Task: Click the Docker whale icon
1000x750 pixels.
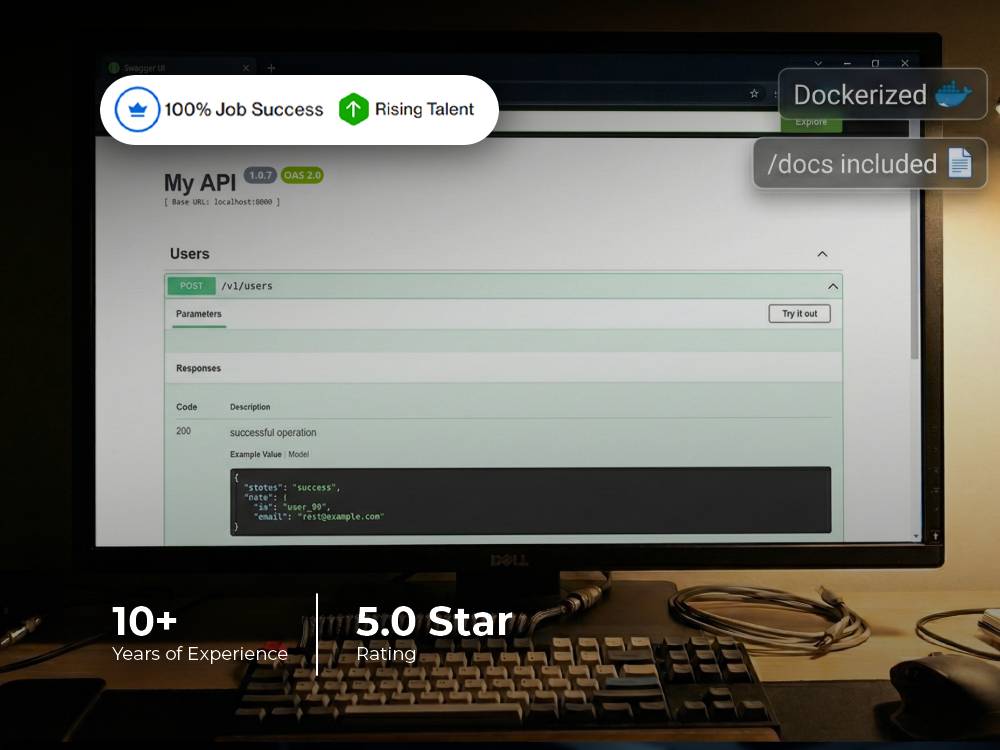Action: click(x=953, y=94)
